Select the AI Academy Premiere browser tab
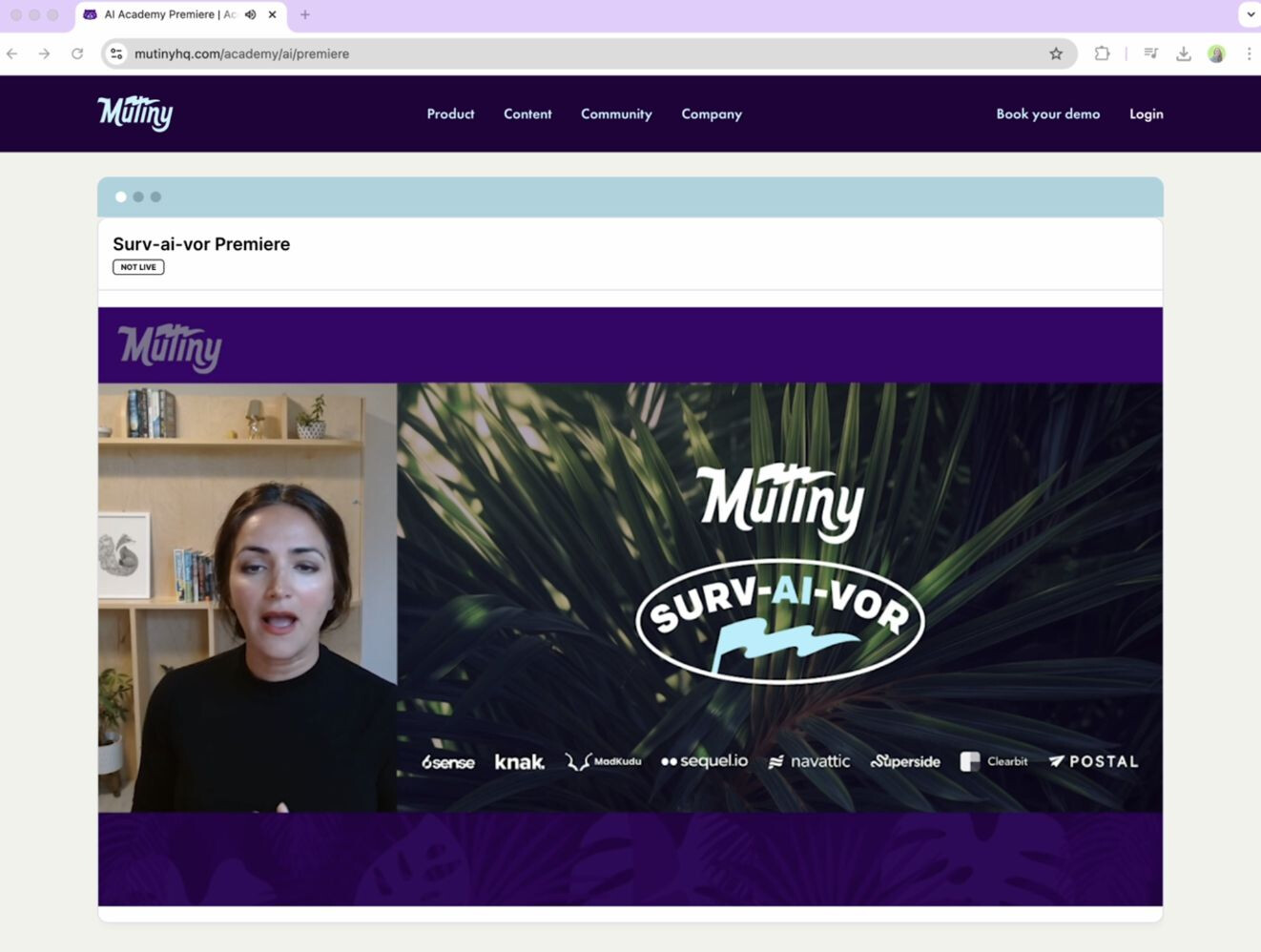 pos(181,15)
